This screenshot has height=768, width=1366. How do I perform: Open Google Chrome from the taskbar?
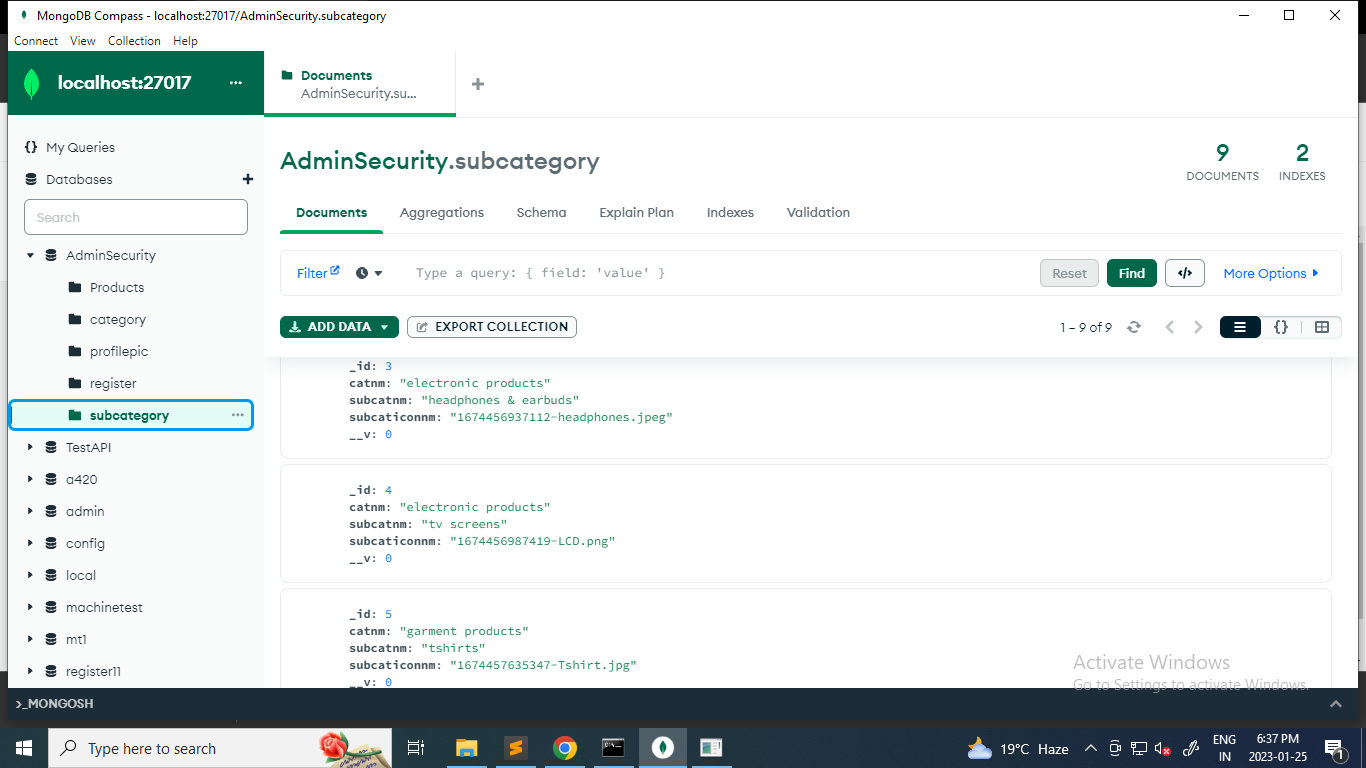[565, 748]
